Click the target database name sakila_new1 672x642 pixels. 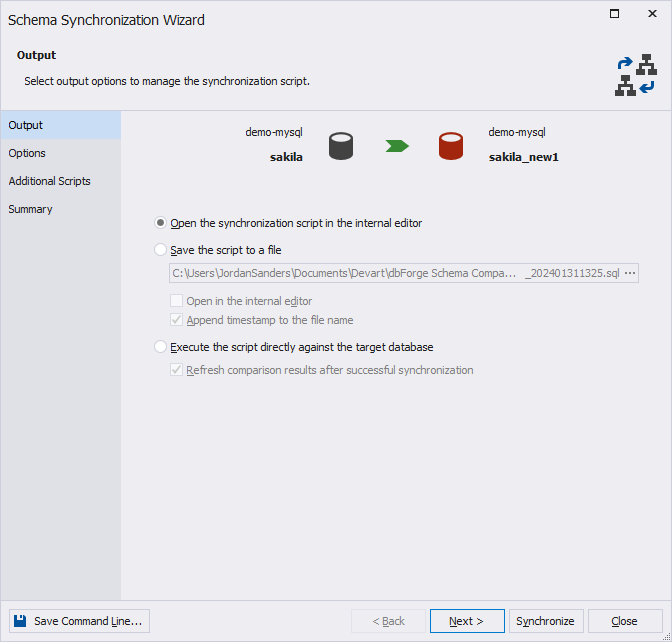point(524,157)
